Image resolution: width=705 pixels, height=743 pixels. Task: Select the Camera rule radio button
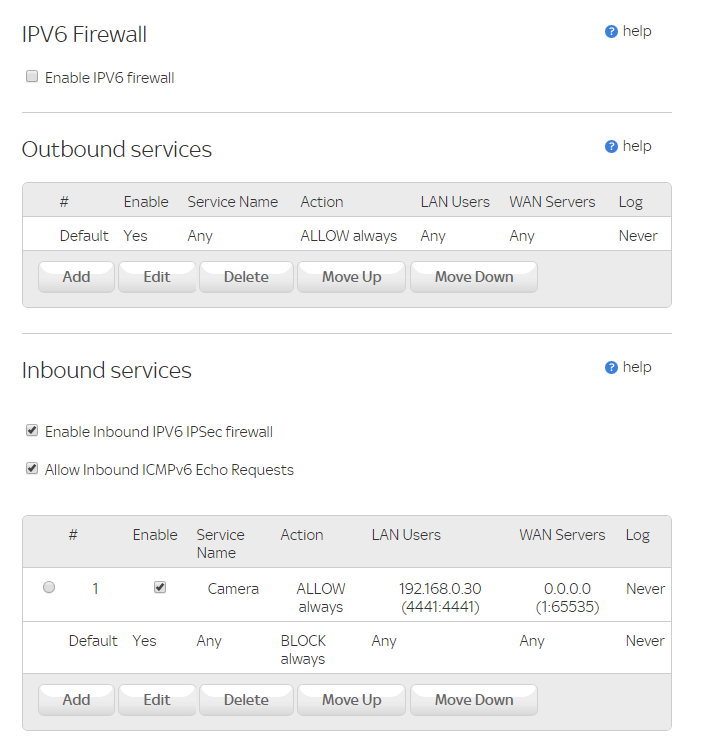coord(49,588)
